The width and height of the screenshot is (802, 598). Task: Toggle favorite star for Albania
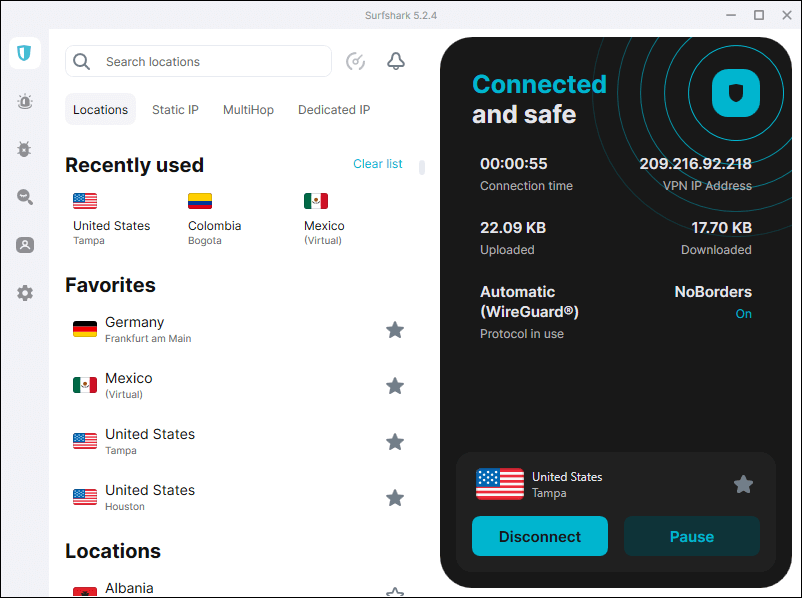(x=395, y=592)
